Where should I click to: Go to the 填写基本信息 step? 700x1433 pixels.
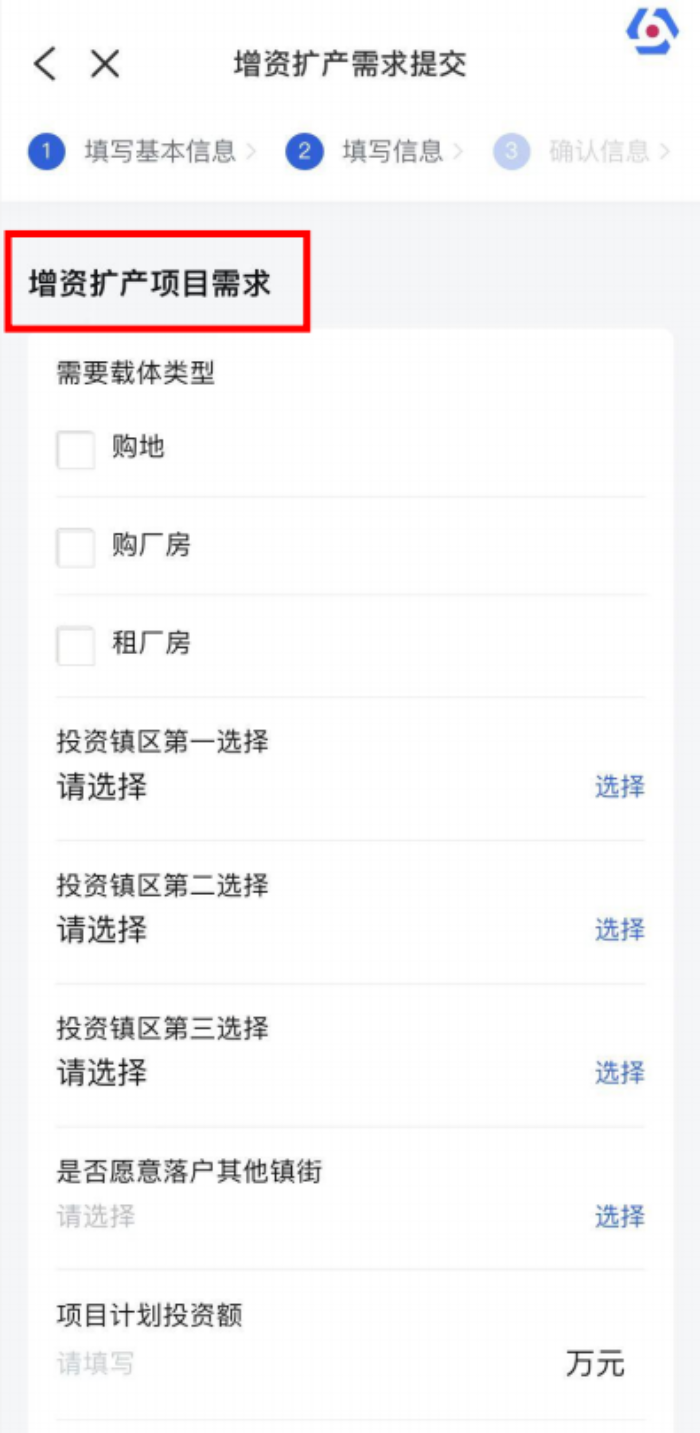[160, 152]
